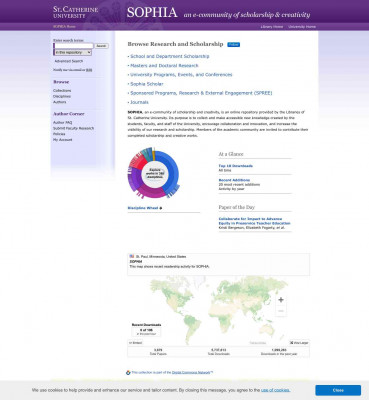The width and height of the screenshot is (369, 400).
Task: Open Sophia Scholar link
Action: [x=147, y=84]
